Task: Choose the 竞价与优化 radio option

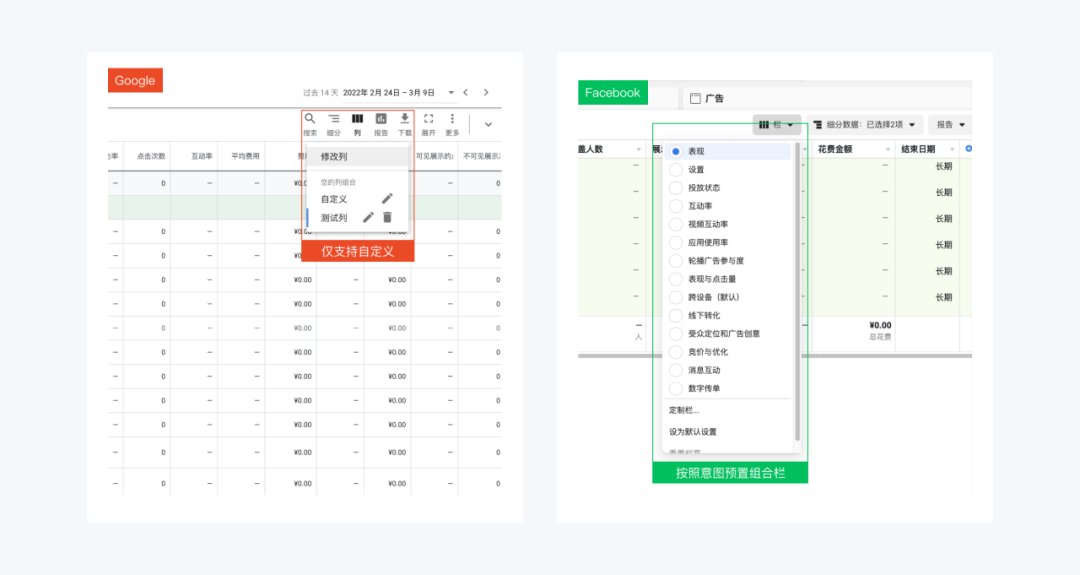Action: pyautogui.click(x=676, y=352)
